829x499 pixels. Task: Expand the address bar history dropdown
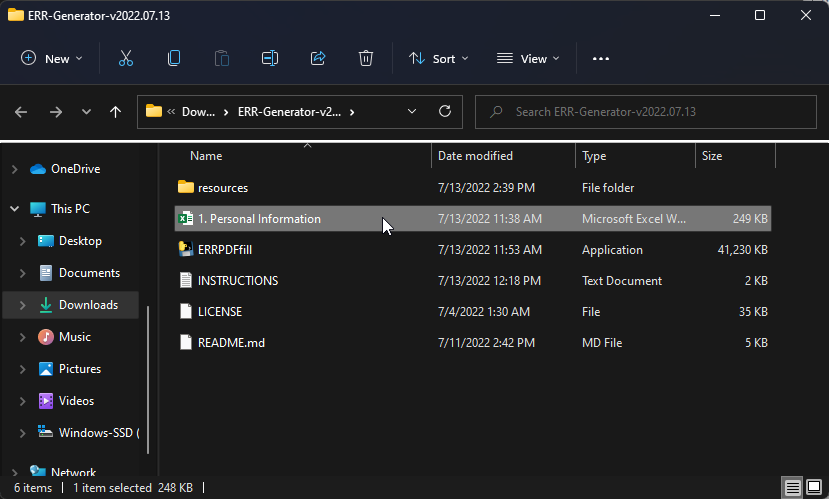(412, 112)
